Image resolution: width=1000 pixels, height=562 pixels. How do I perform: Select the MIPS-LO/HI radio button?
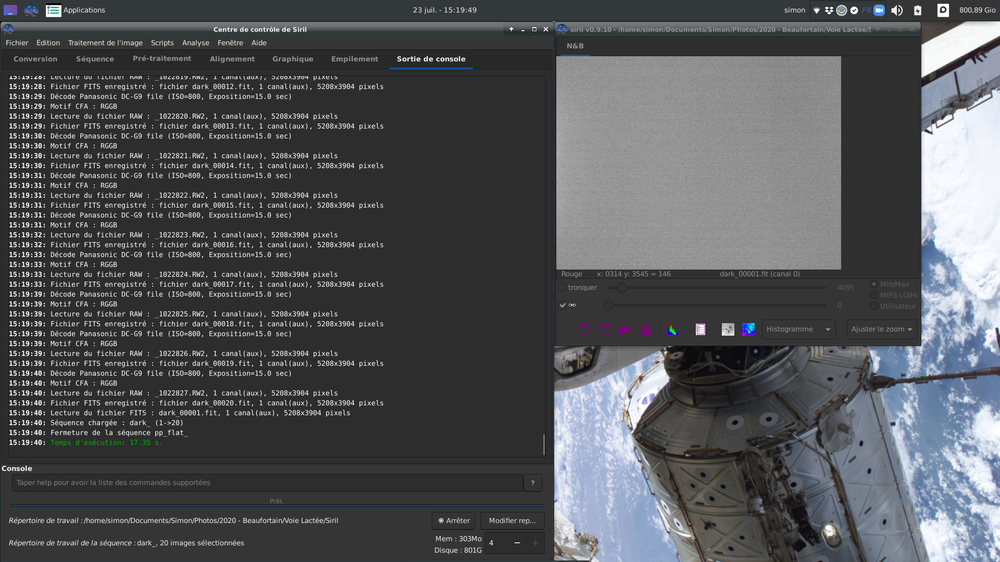click(x=873, y=295)
